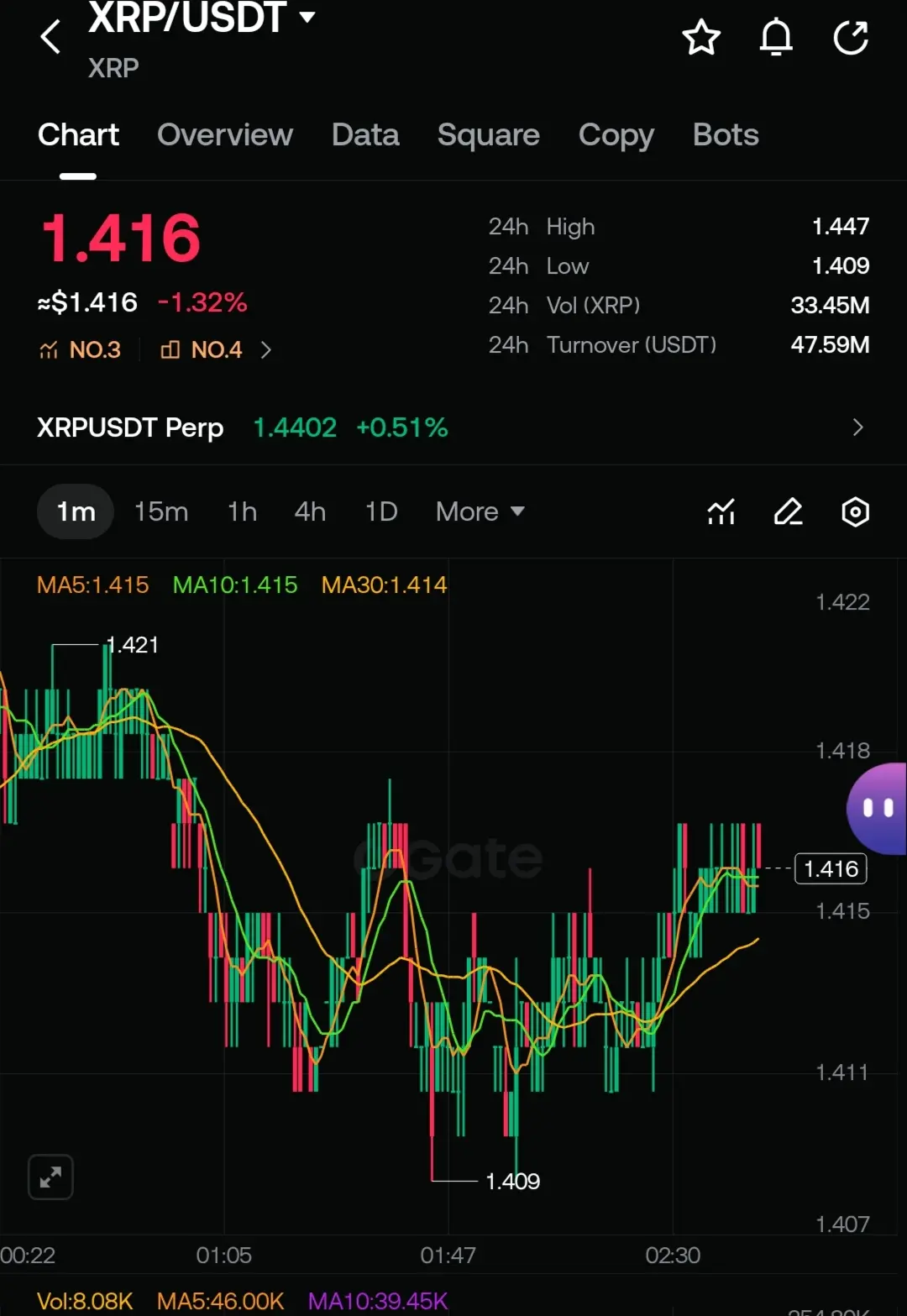Viewport: 907px width, 1316px height.
Task: Open chart settings hexagon icon
Action: pos(855,511)
